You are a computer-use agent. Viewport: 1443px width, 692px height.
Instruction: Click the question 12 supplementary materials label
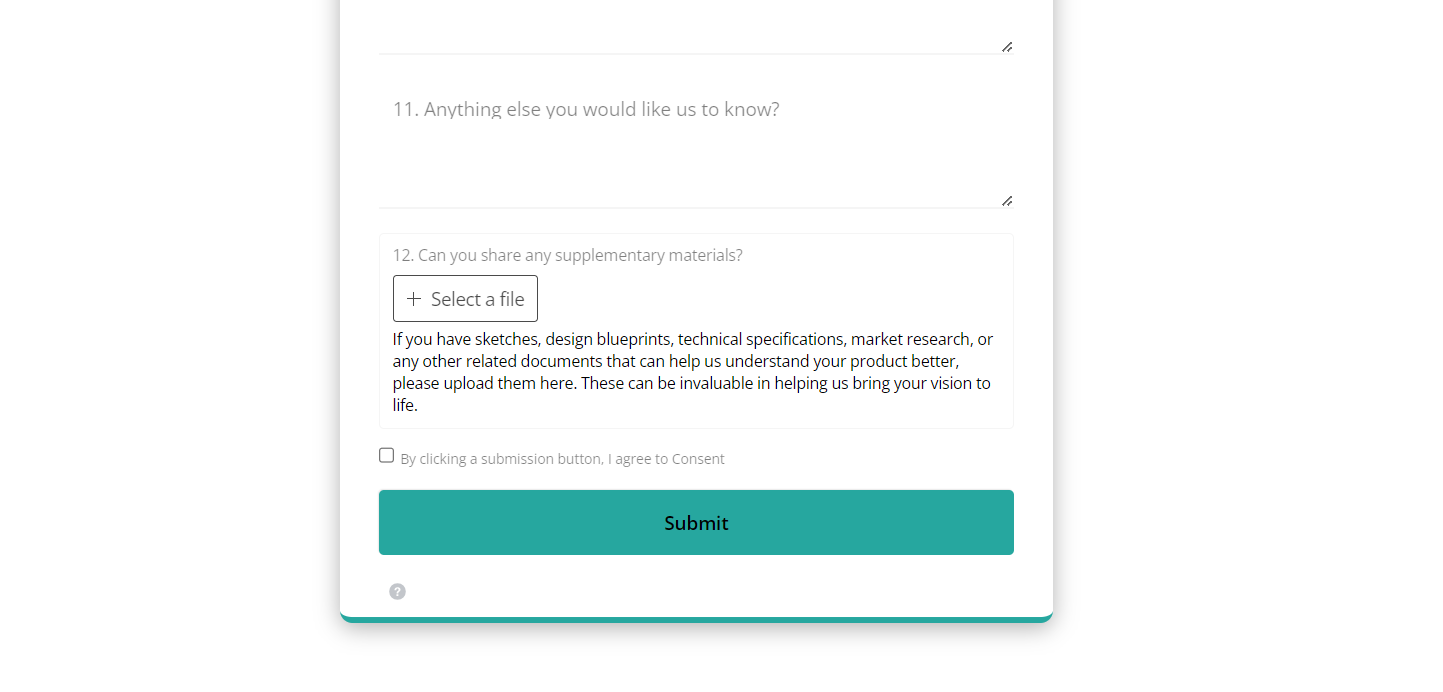tap(567, 255)
